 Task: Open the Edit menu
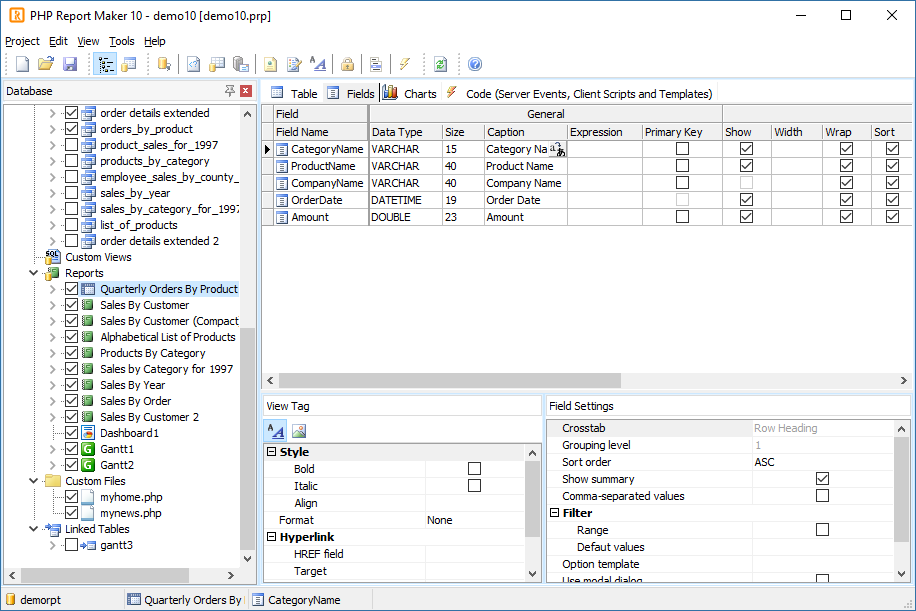[x=58, y=41]
